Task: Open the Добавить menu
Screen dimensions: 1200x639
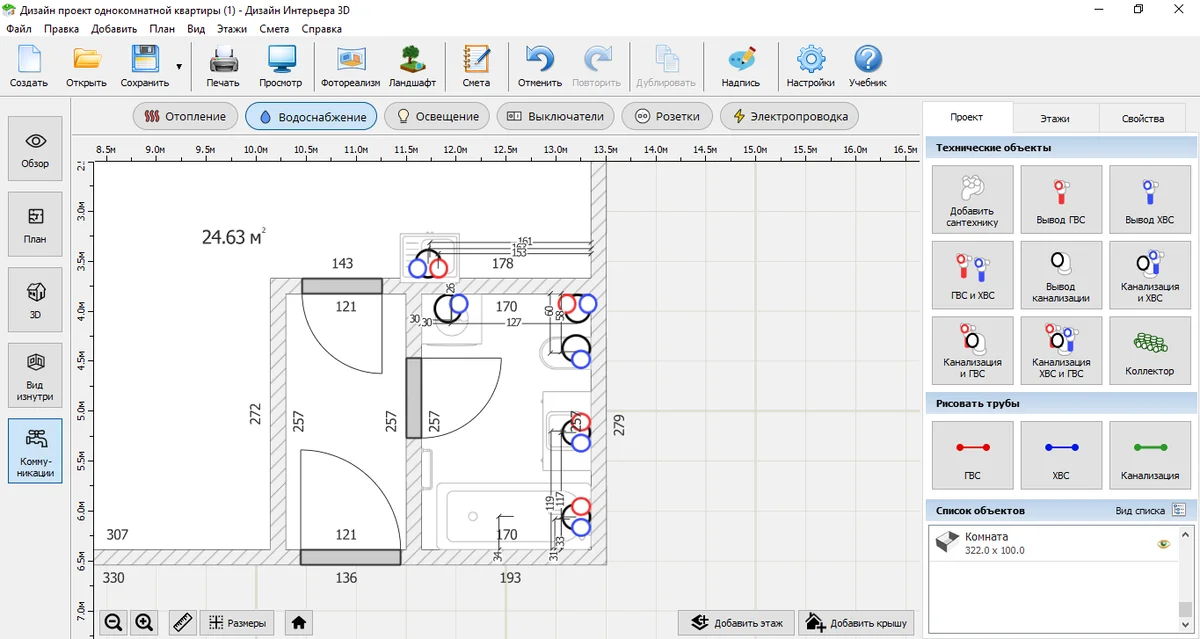Action: 113,29
